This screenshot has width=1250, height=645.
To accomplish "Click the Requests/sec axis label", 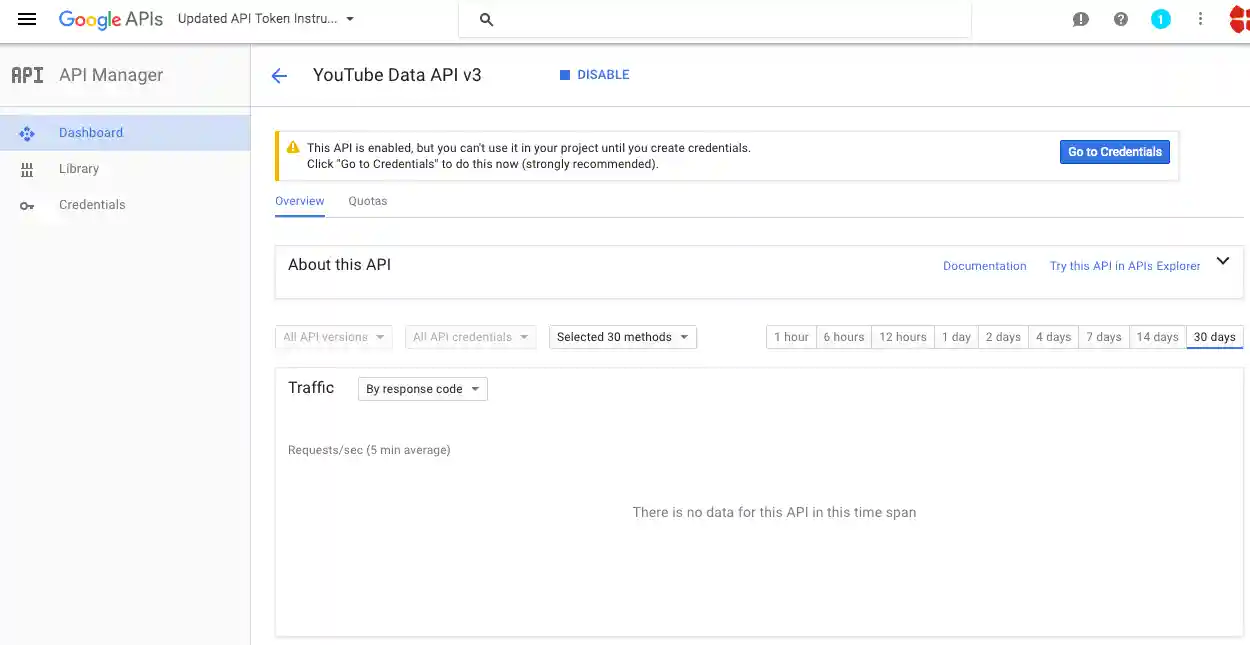I will coord(369,450).
